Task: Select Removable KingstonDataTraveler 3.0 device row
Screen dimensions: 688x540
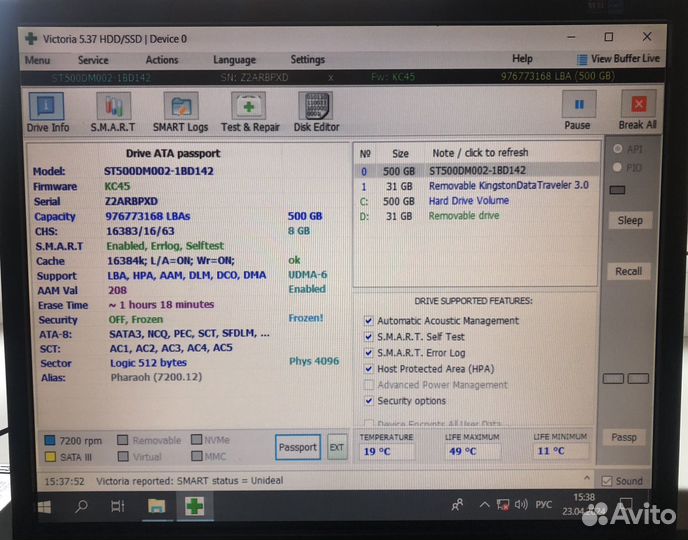Action: click(x=476, y=186)
